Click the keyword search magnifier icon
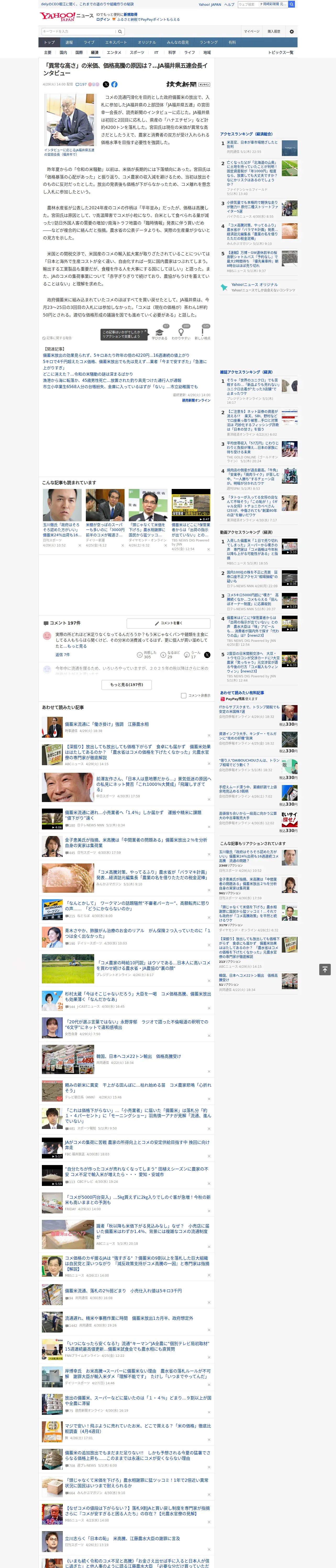Viewport: 336px width, 1568px height. coord(120,31)
